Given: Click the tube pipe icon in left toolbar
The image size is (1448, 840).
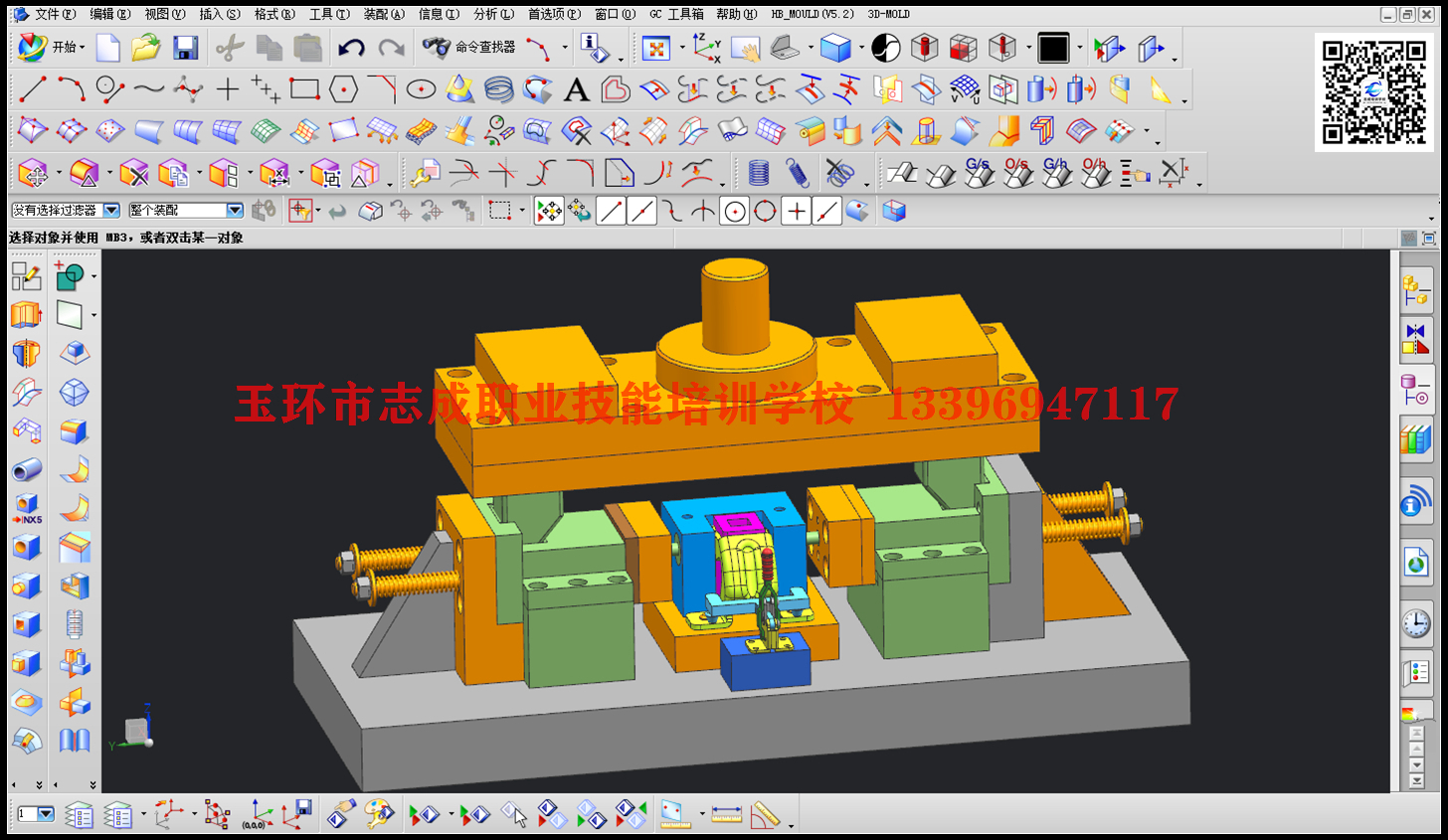Looking at the screenshot, I should (x=27, y=470).
